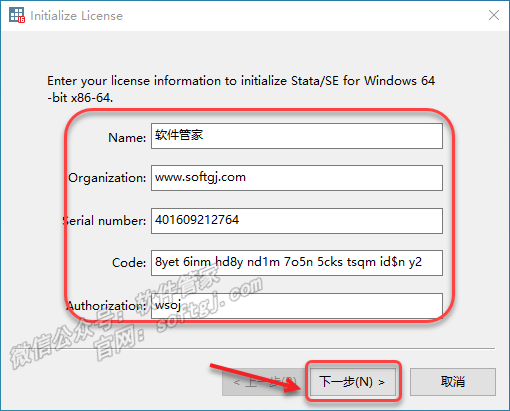Click the Authorization: label
The width and height of the screenshot is (510, 411).
[x=107, y=306]
